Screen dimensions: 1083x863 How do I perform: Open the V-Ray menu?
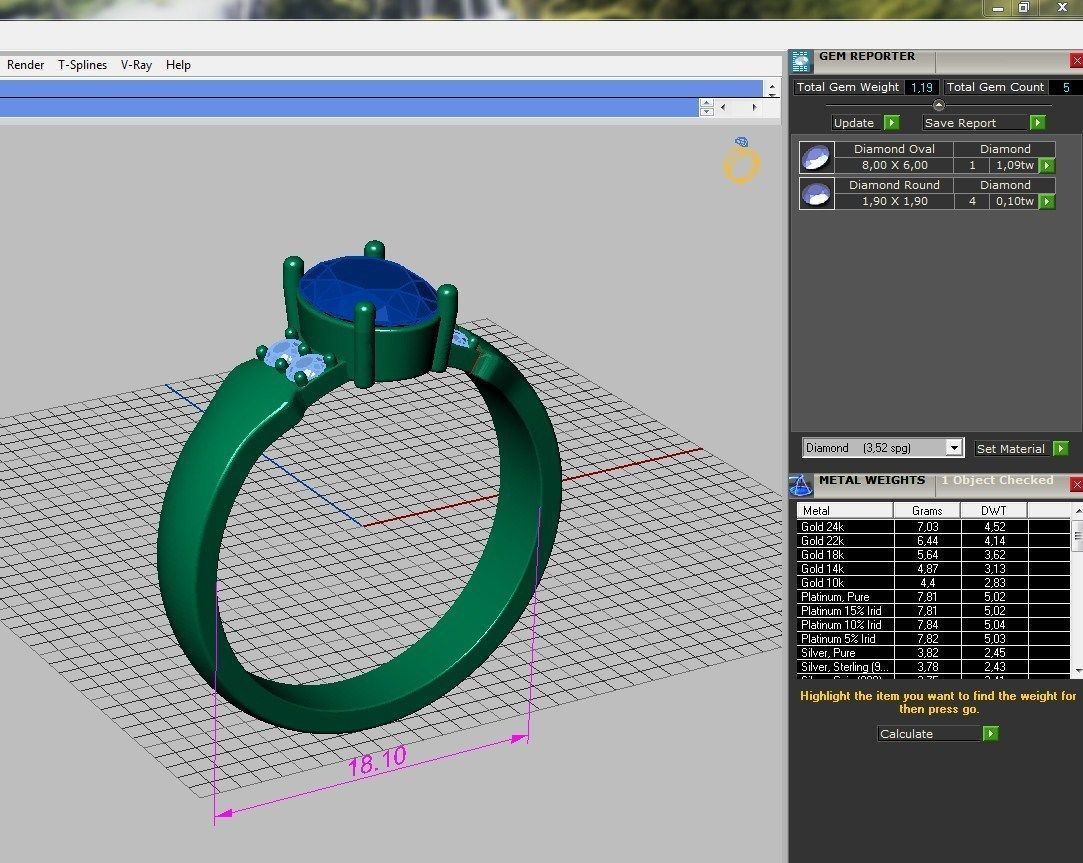point(136,65)
